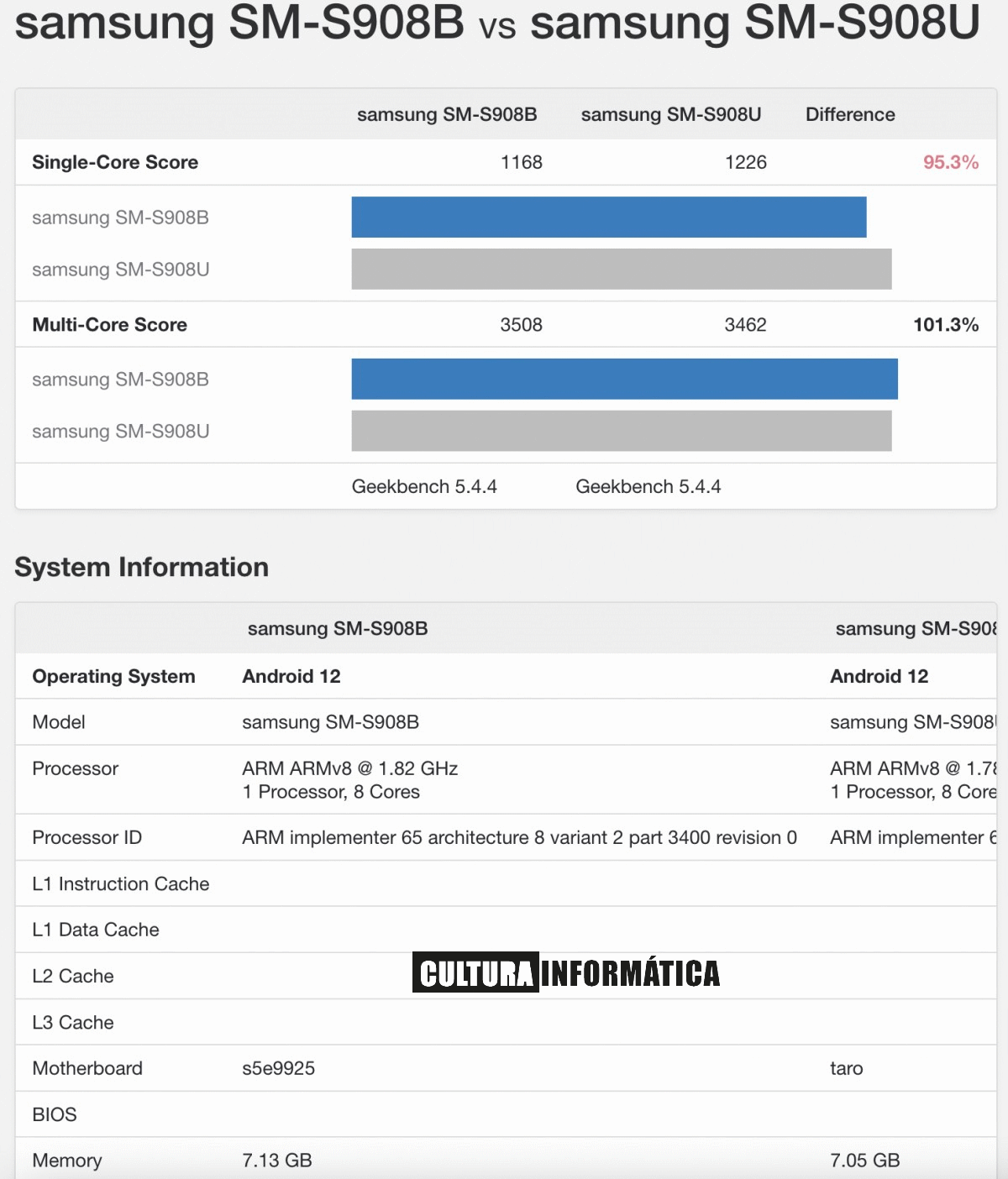Screen dimensions: 1008x1179
Task: Select the samsung SM-S908U score column header
Action: [671, 114]
